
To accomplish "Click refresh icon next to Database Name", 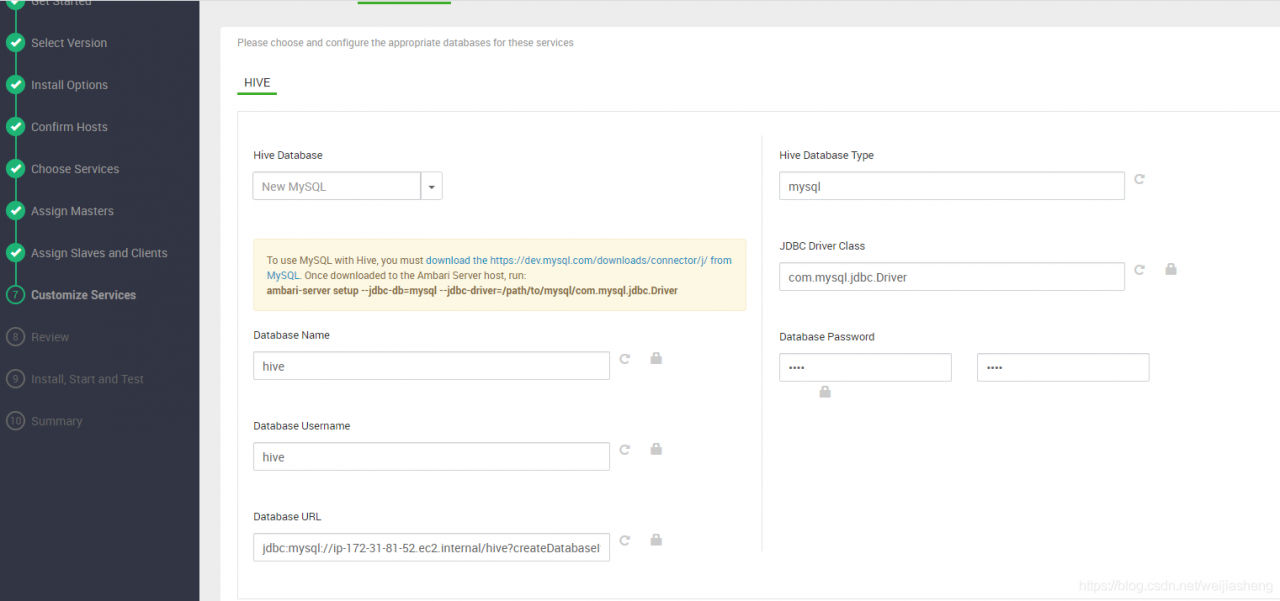I will pos(625,358).
